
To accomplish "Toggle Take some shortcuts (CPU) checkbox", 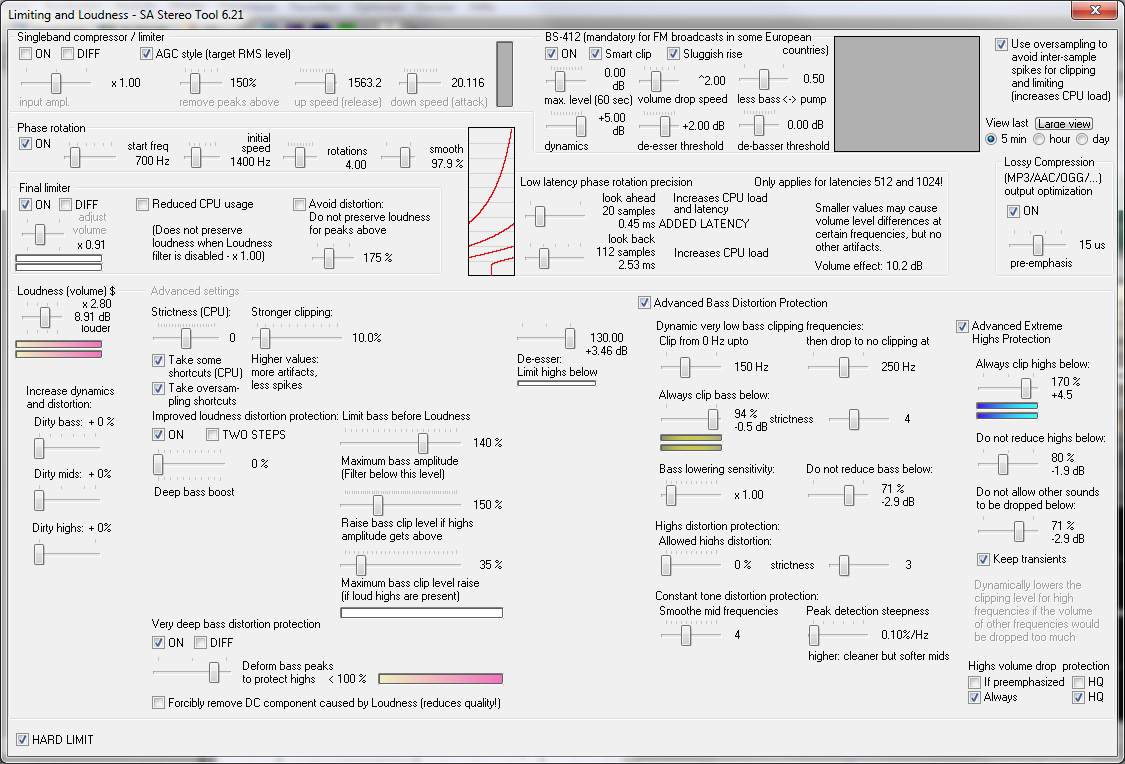I will tap(159, 360).
